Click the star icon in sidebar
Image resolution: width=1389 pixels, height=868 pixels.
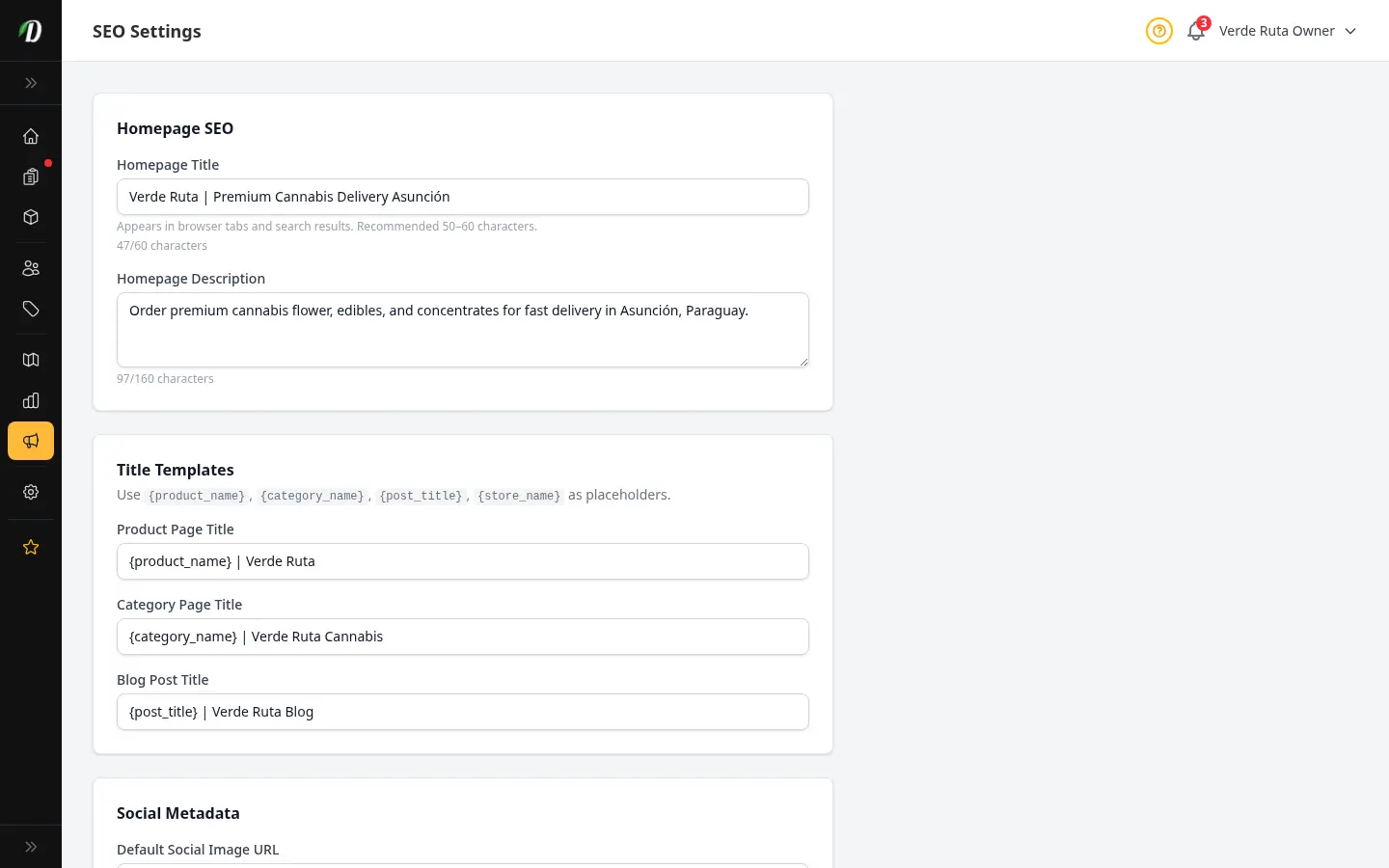coord(31,547)
